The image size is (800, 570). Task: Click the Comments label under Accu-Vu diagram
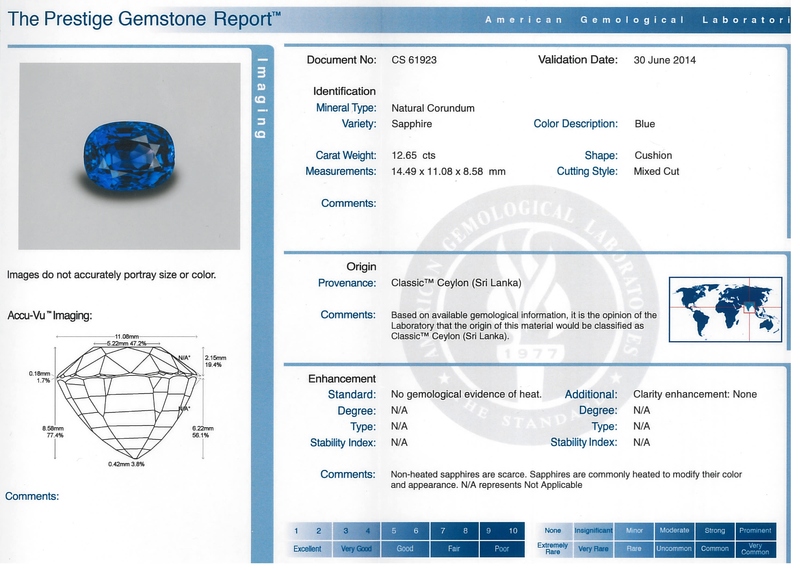point(32,496)
